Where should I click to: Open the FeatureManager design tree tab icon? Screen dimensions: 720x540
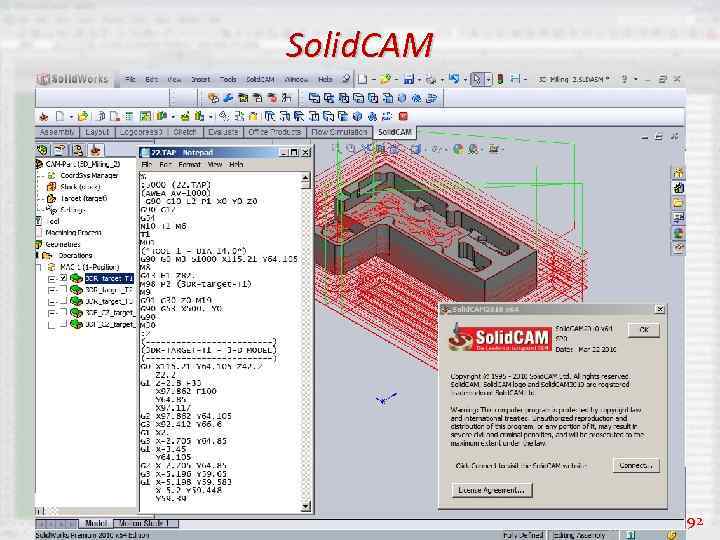point(43,150)
